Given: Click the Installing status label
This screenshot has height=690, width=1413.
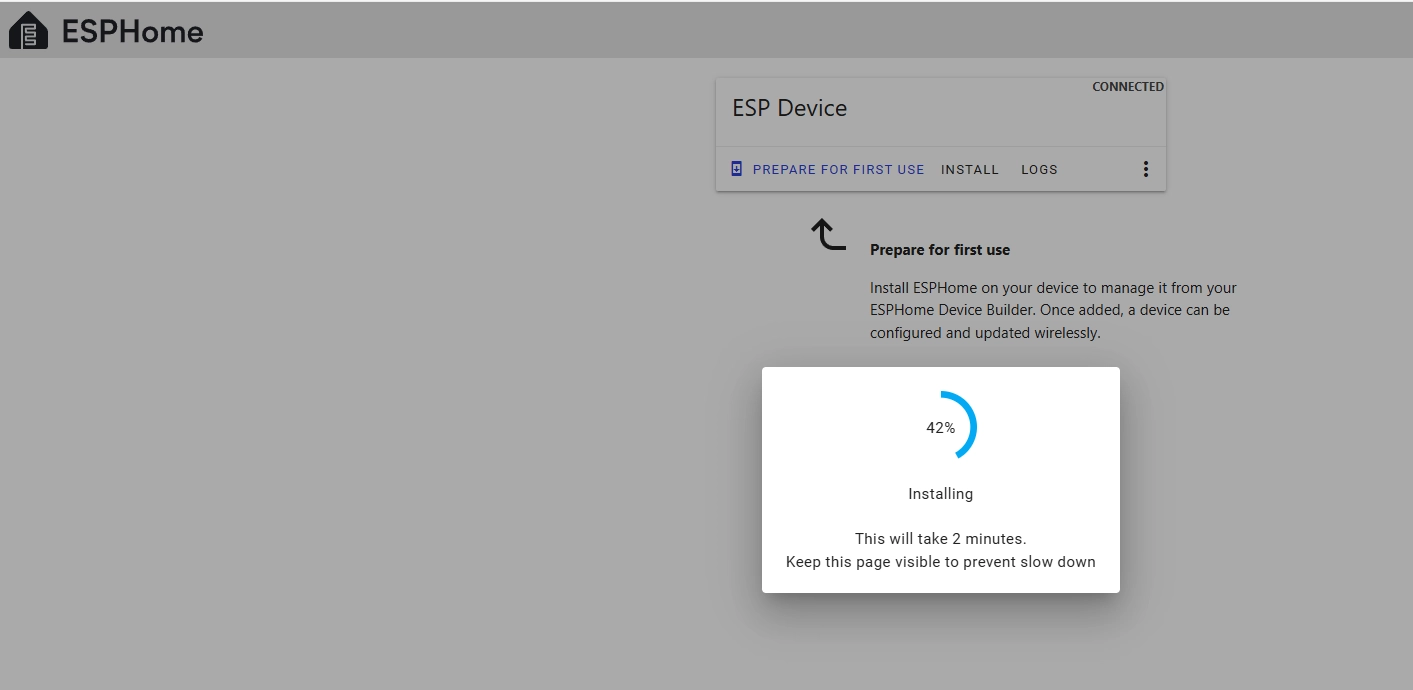Looking at the screenshot, I should click(940, 494).
